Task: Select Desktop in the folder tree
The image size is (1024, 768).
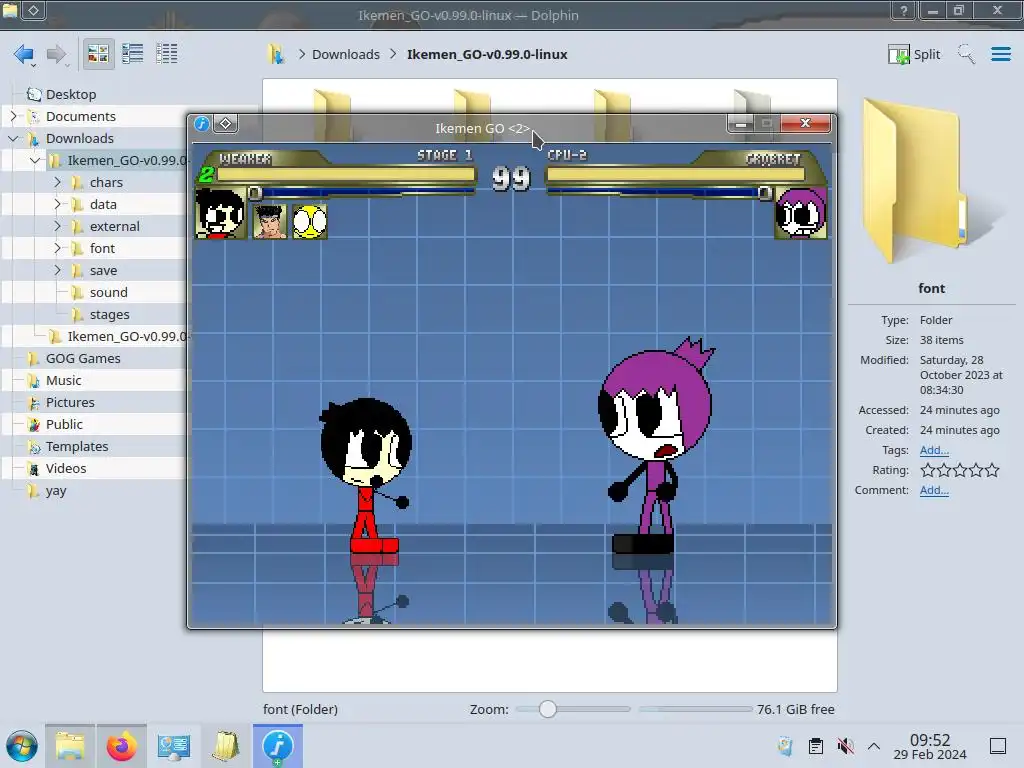Action: 71,94
